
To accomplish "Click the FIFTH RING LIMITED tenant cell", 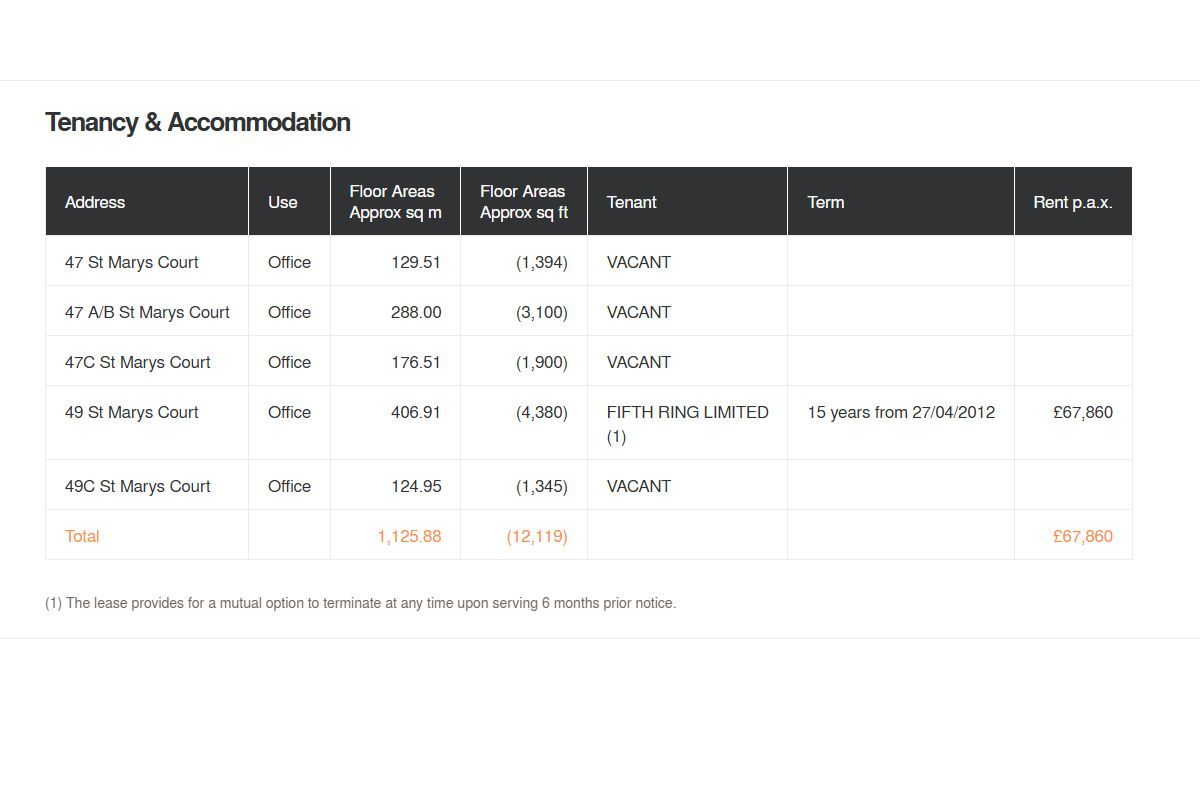I will (688, 424).
